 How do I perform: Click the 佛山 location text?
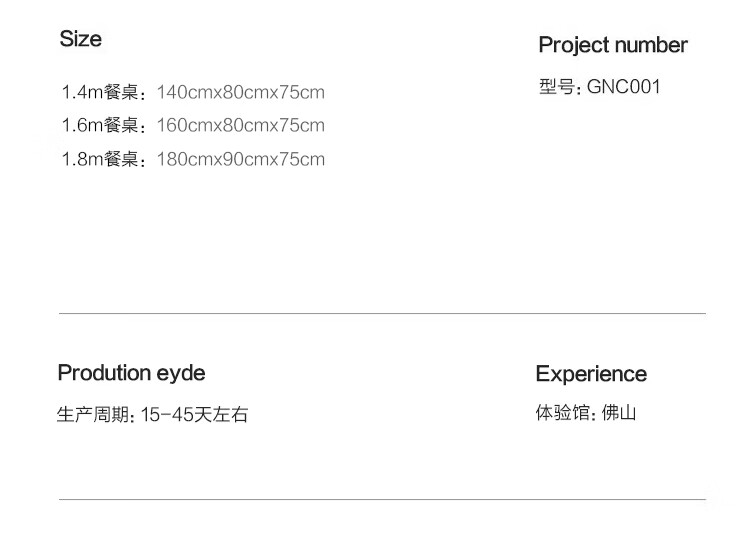point(619,412)
